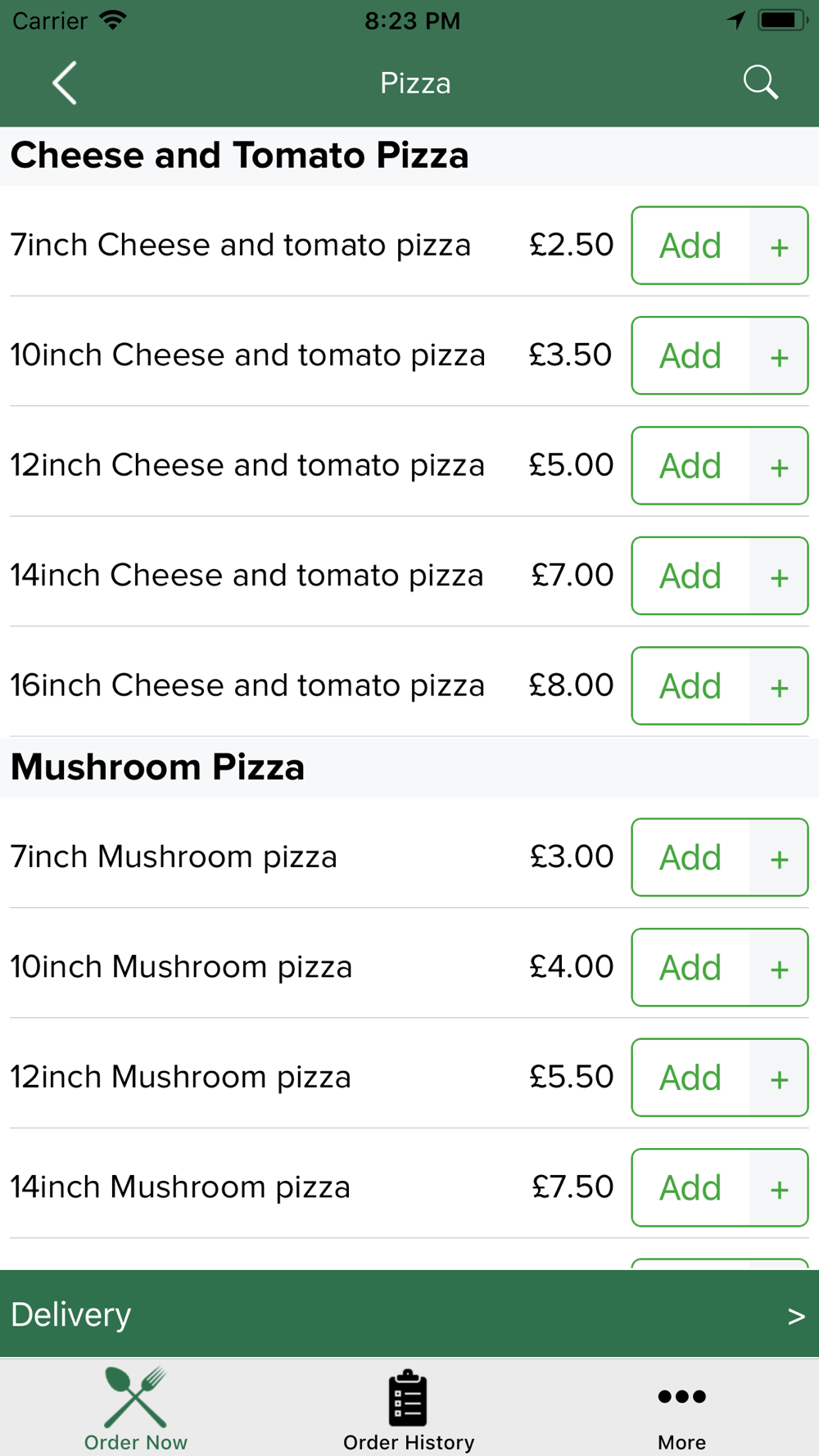Viewport: 819px width, 1456px height.
Task: Open the Order Now fork and spoon tab
Action: (136, 1409)
